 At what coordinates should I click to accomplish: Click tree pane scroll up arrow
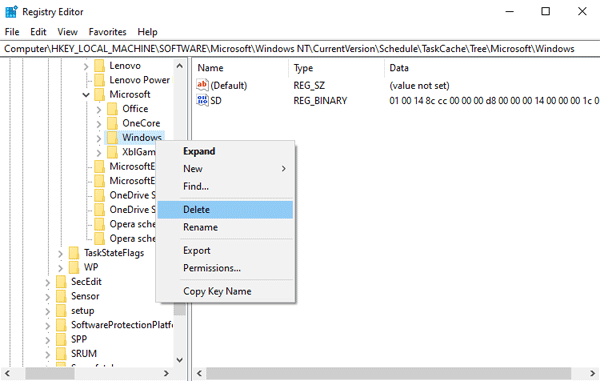179,66
